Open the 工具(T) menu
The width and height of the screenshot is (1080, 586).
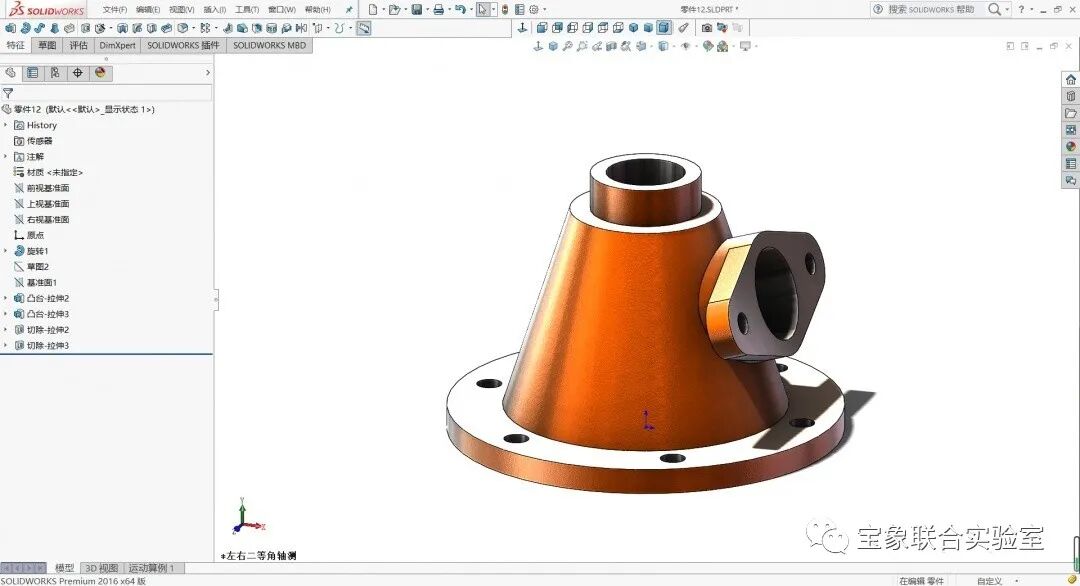[247, 10]
